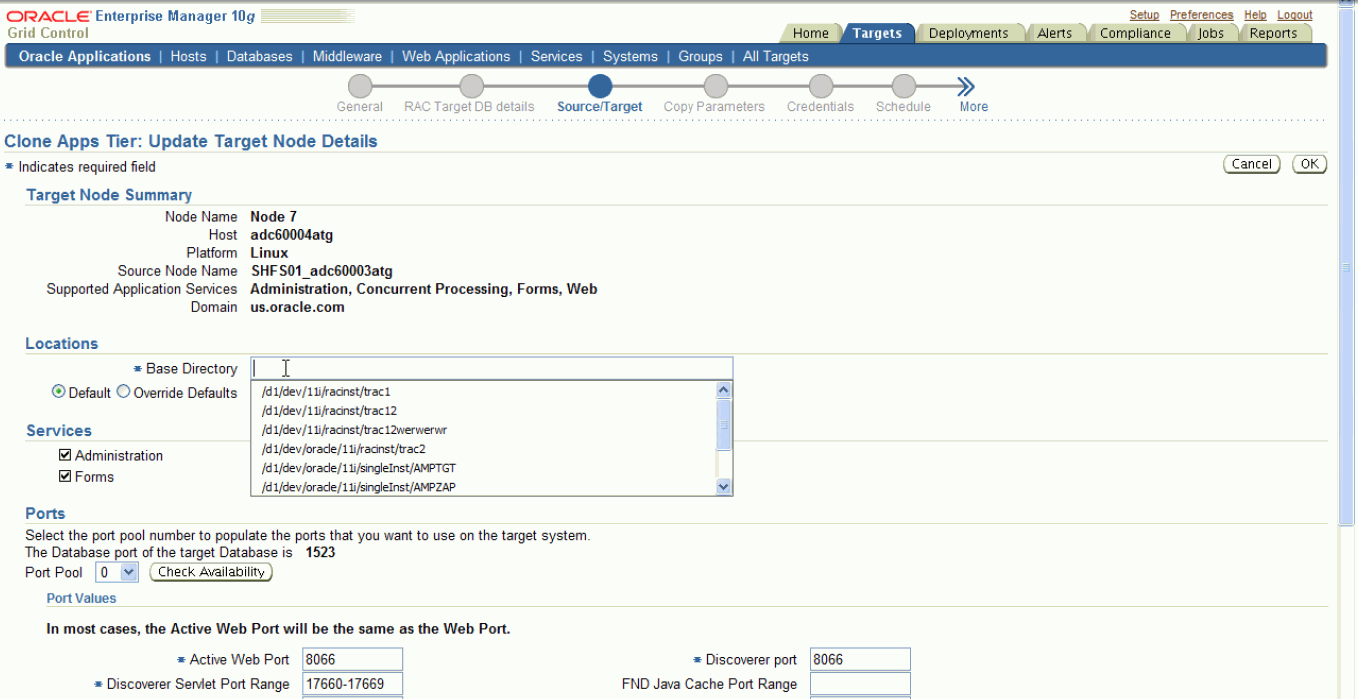Click the More double-arrow icon

[966, 87]
